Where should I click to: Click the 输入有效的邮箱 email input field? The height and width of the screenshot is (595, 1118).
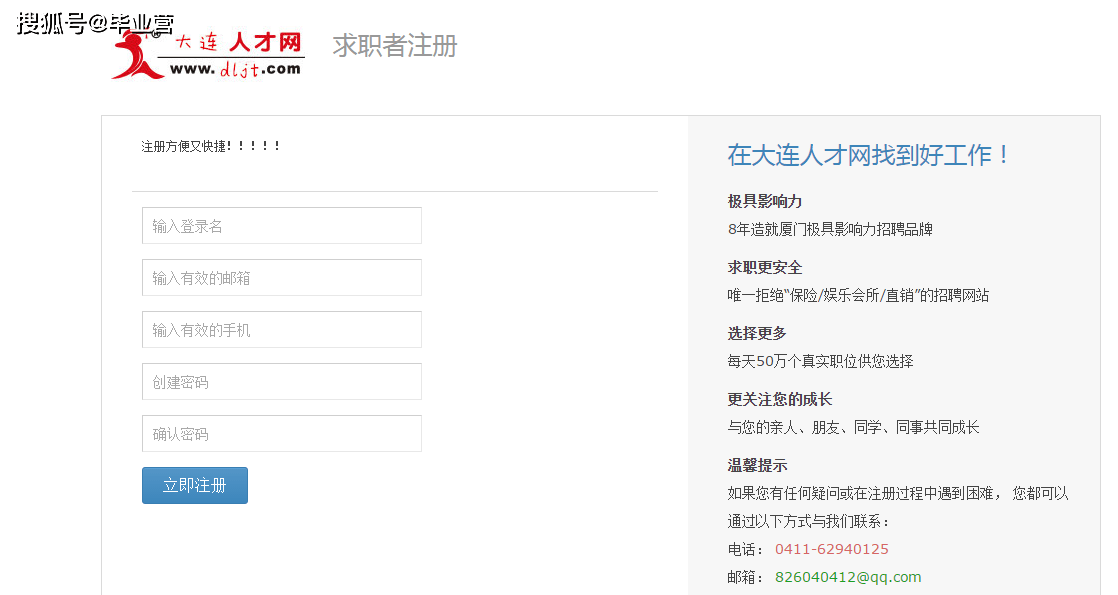coord(281,277)
